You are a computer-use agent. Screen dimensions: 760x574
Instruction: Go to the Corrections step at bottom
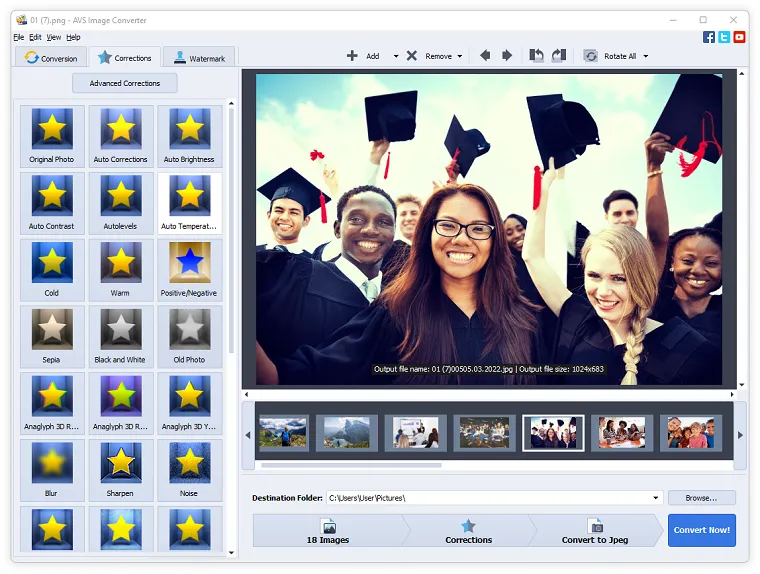(468, 531)
